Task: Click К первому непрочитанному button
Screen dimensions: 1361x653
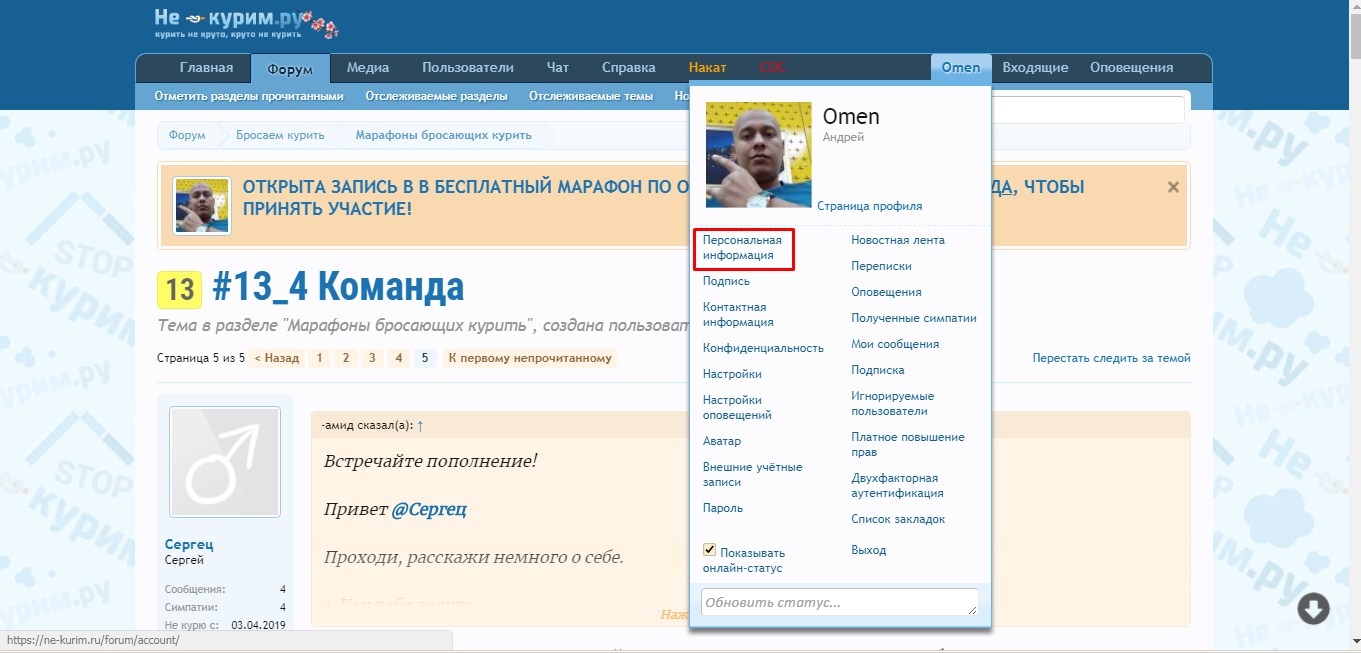Action: tap(530, 358)
